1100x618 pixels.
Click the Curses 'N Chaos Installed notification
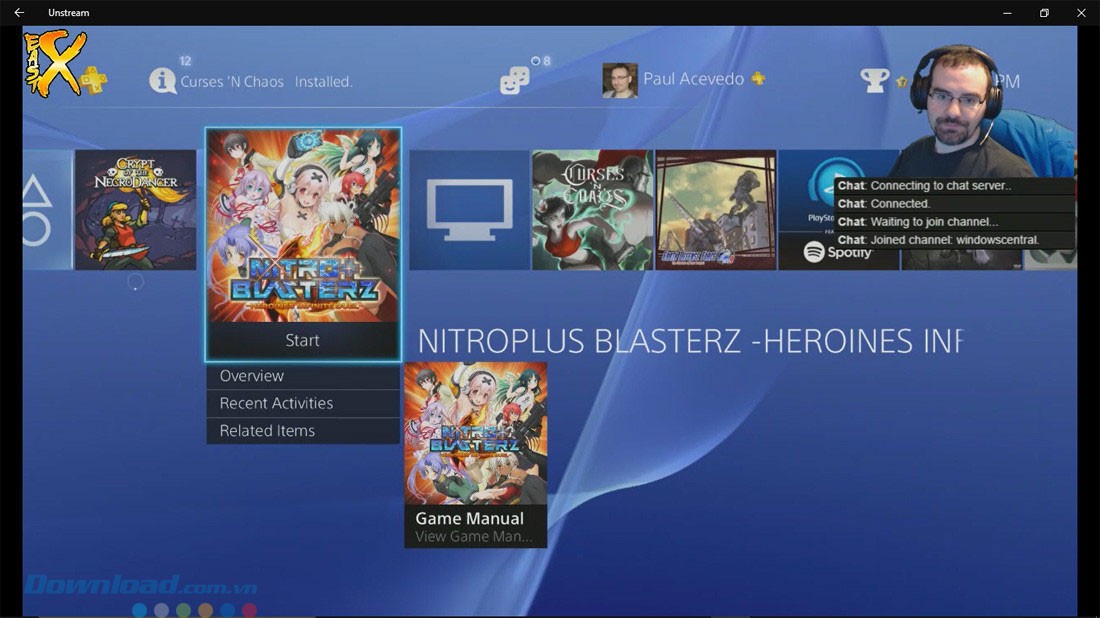tap(266, 82)
